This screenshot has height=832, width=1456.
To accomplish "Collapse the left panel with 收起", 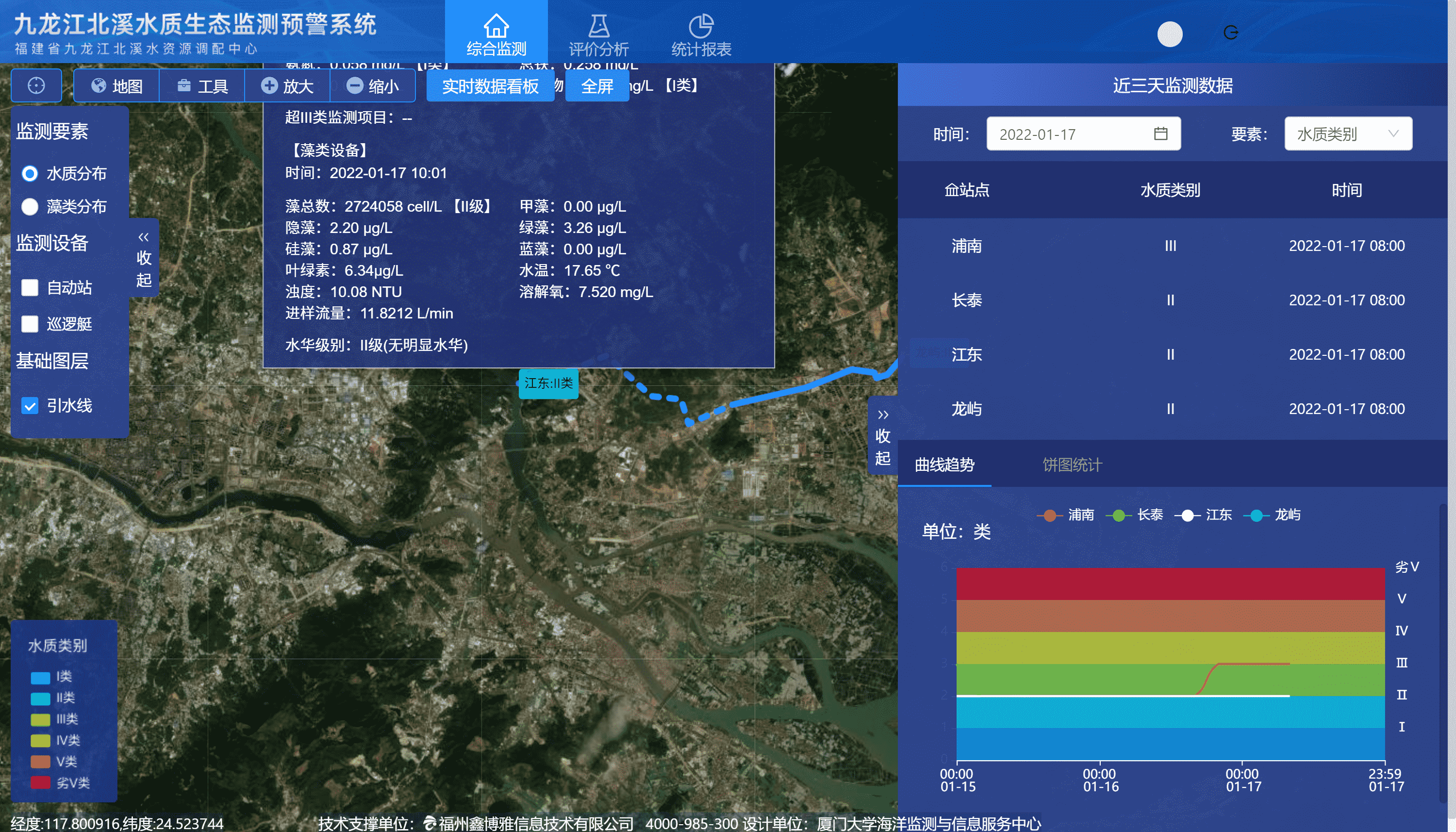I will click(143, 258).
